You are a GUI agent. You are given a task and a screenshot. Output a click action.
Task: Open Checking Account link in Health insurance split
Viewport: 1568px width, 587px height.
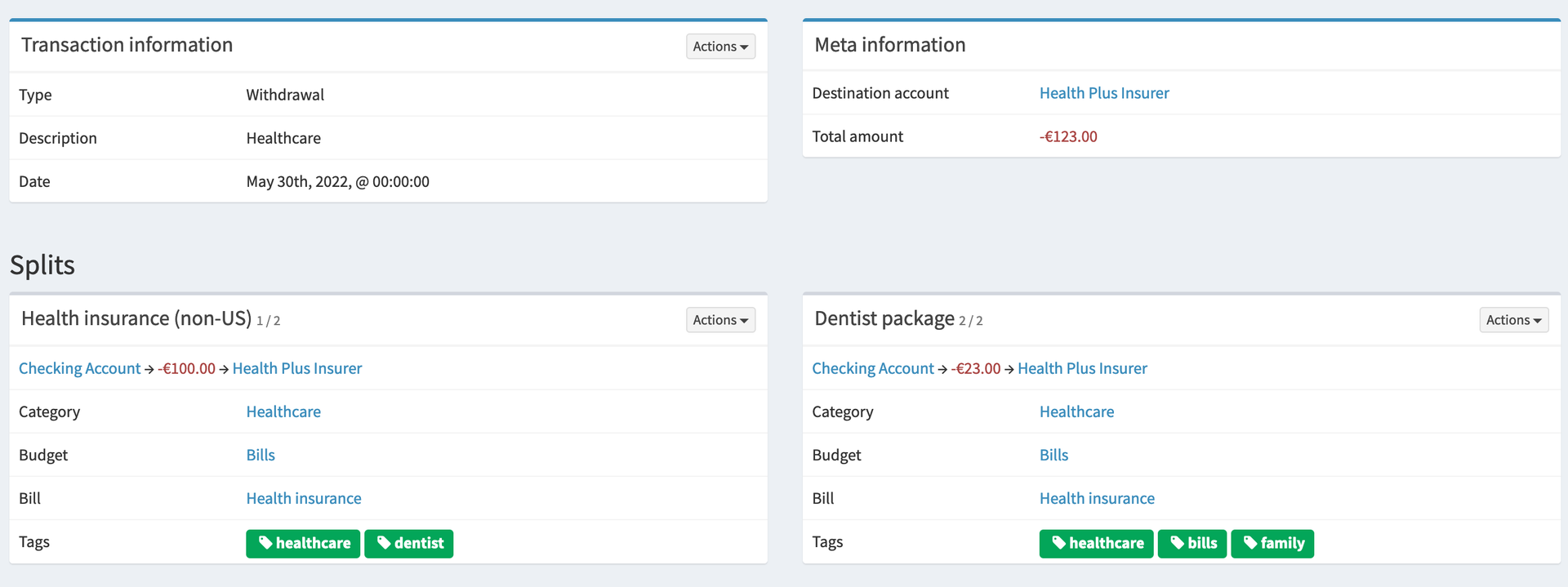pos(80,368)
